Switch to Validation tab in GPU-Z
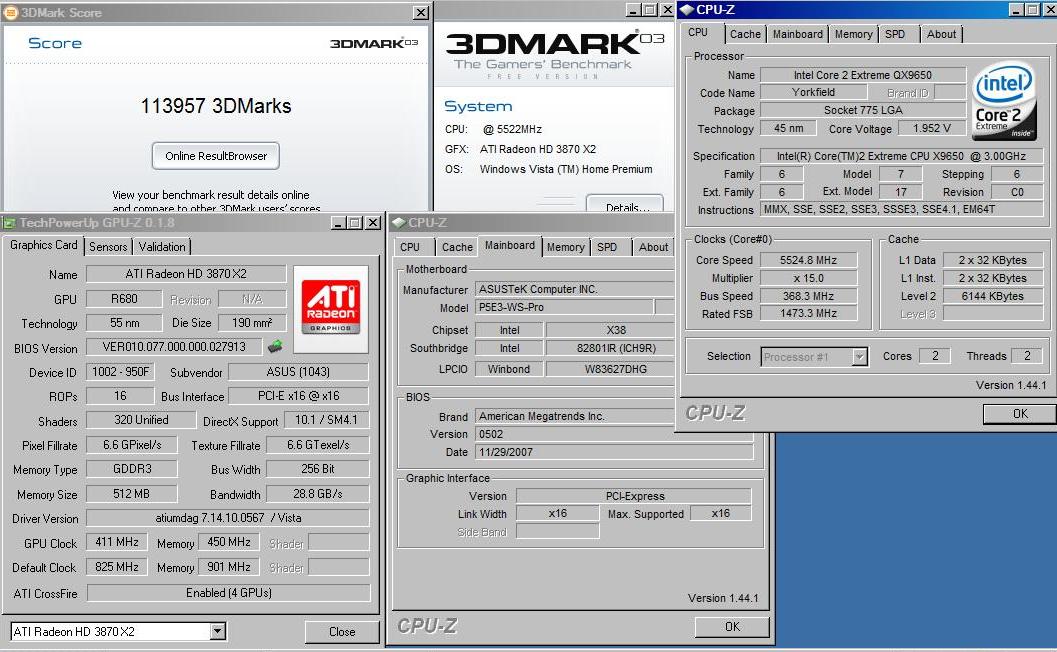Screen dimensions: 1057x652 tap(162, 247)
